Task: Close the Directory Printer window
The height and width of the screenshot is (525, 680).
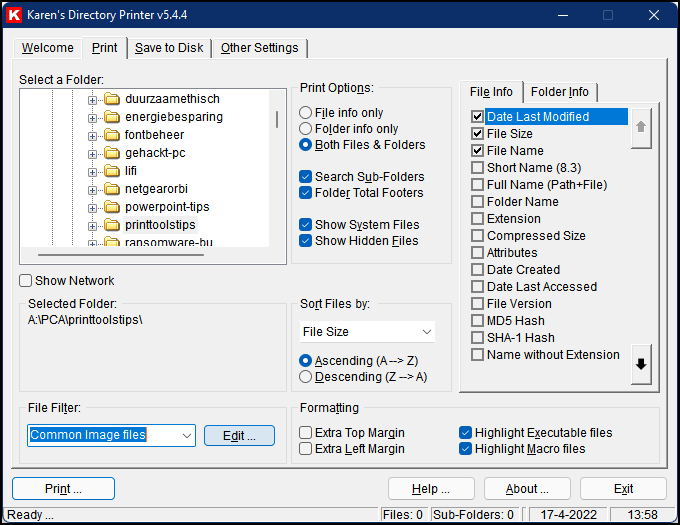Action: pos(654,15)
